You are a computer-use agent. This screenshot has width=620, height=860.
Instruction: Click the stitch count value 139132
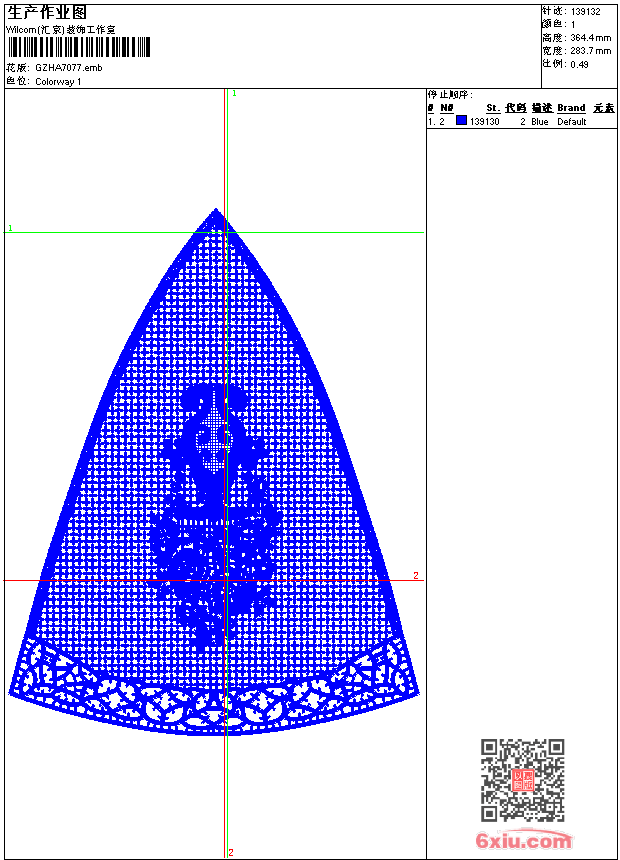click(x=587, y=11)
